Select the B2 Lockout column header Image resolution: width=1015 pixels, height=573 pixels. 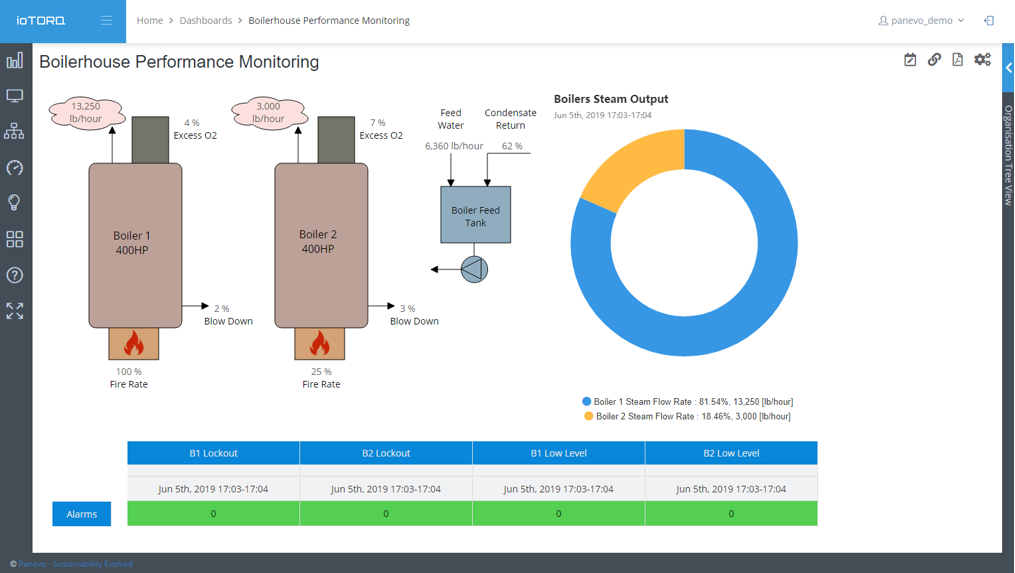click(x=386, y=453)
